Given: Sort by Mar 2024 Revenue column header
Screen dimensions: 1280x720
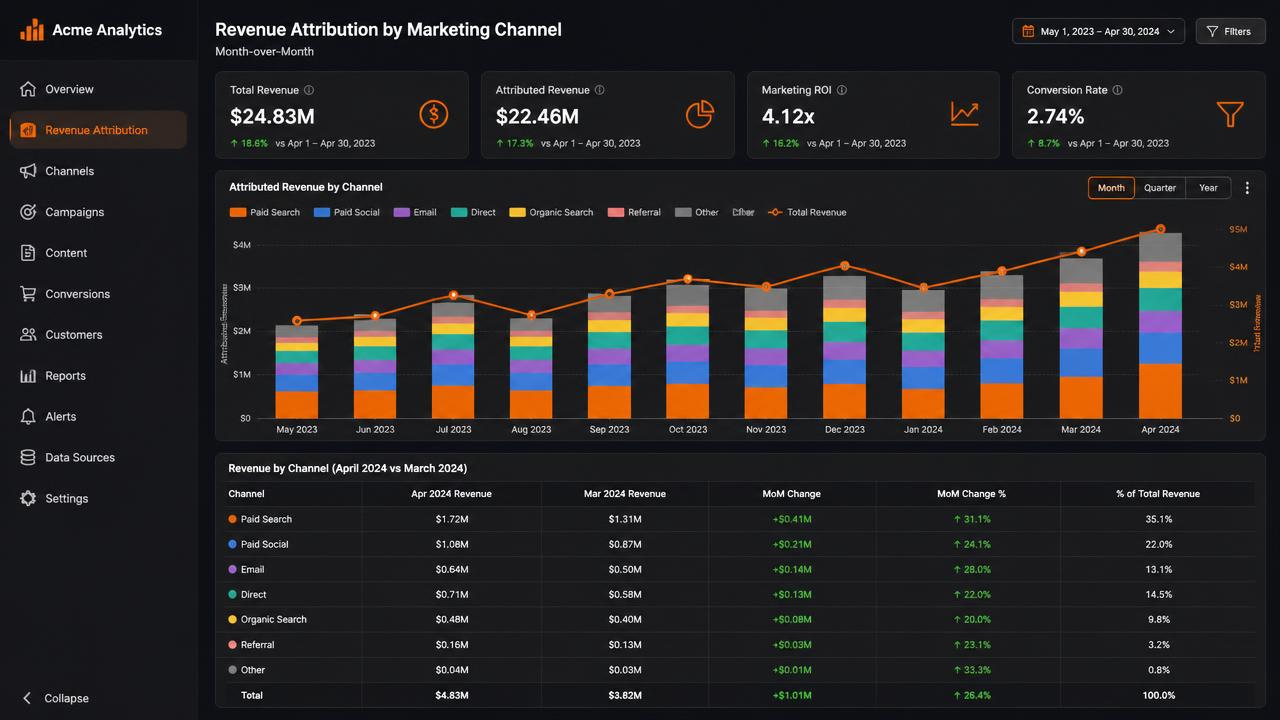Looking at the screenshot, I should pos(625,494).
